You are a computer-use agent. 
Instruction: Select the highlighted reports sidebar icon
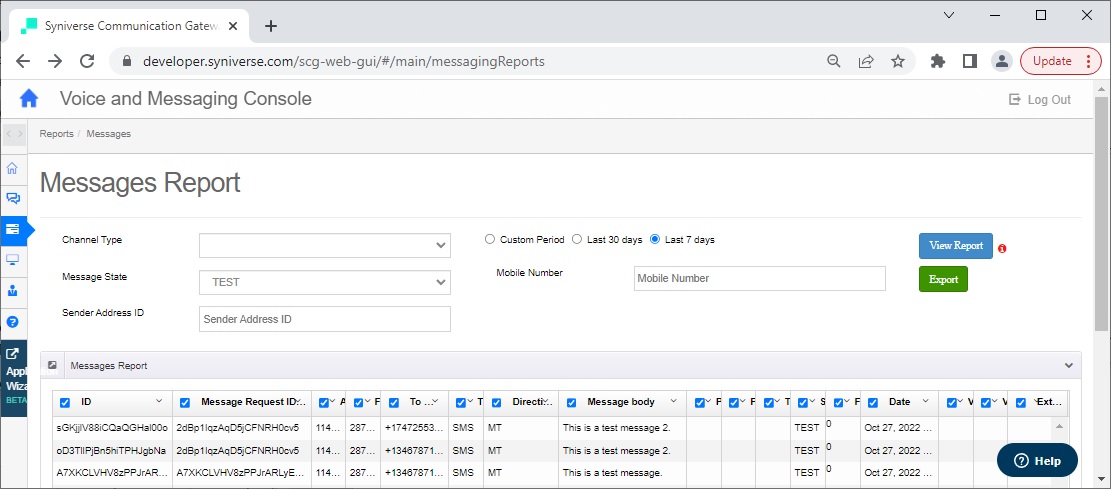pyautogui.click(x=13, y=229)
